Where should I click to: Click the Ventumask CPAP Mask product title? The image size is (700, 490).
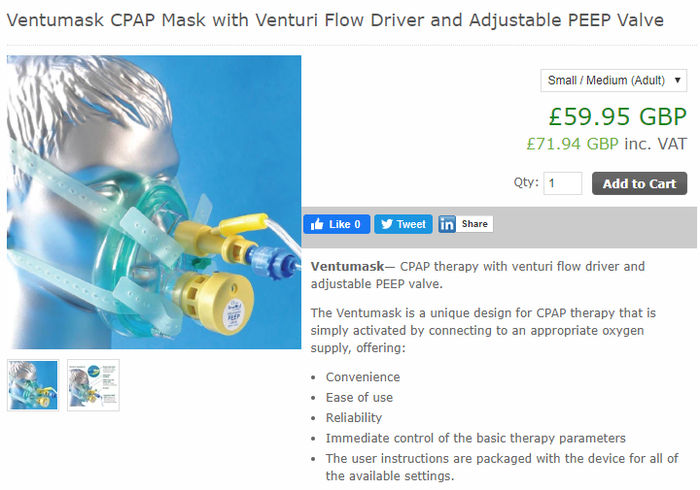tap(335, 20)
